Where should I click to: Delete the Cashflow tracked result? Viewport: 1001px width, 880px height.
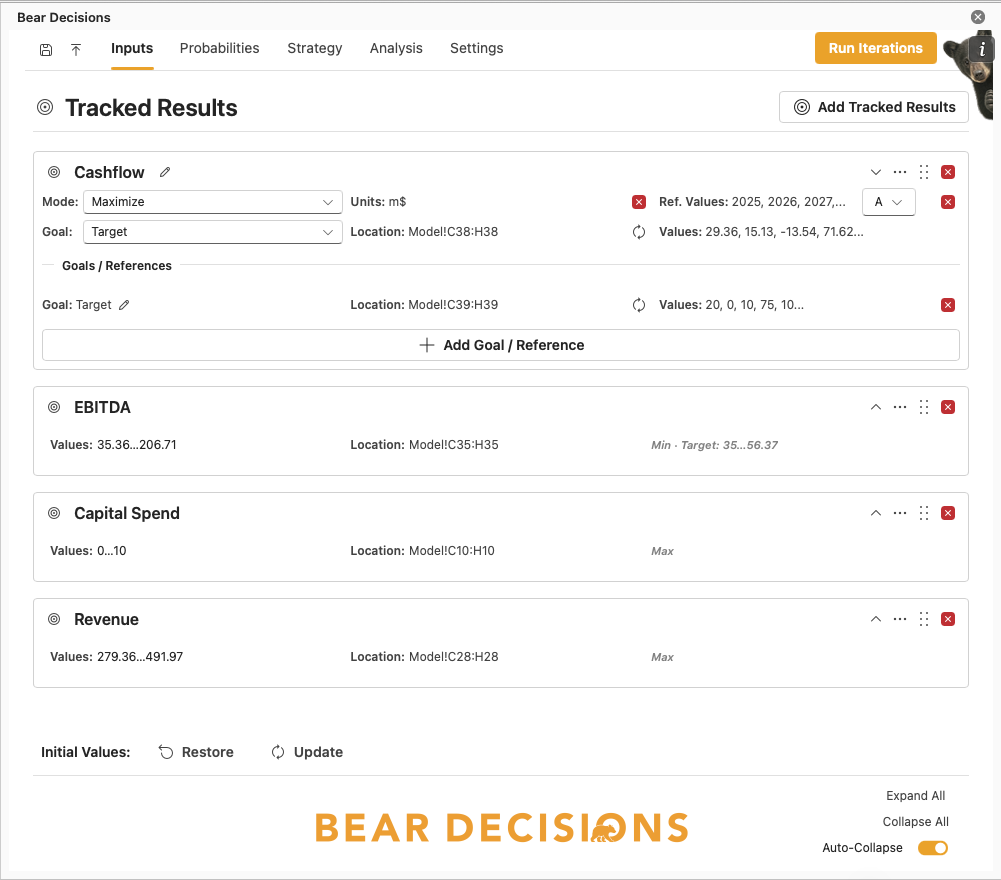(x=948, y=172)
